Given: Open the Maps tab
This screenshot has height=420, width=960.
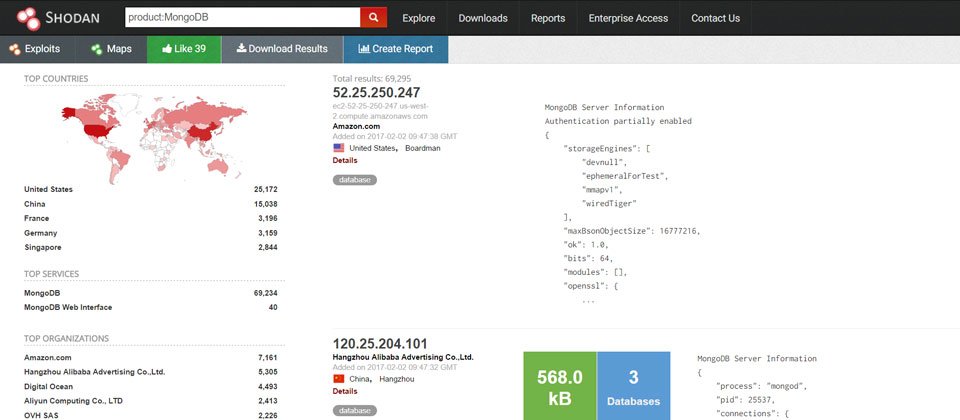Looking at the screenshot, I should (x=111, y=49).
